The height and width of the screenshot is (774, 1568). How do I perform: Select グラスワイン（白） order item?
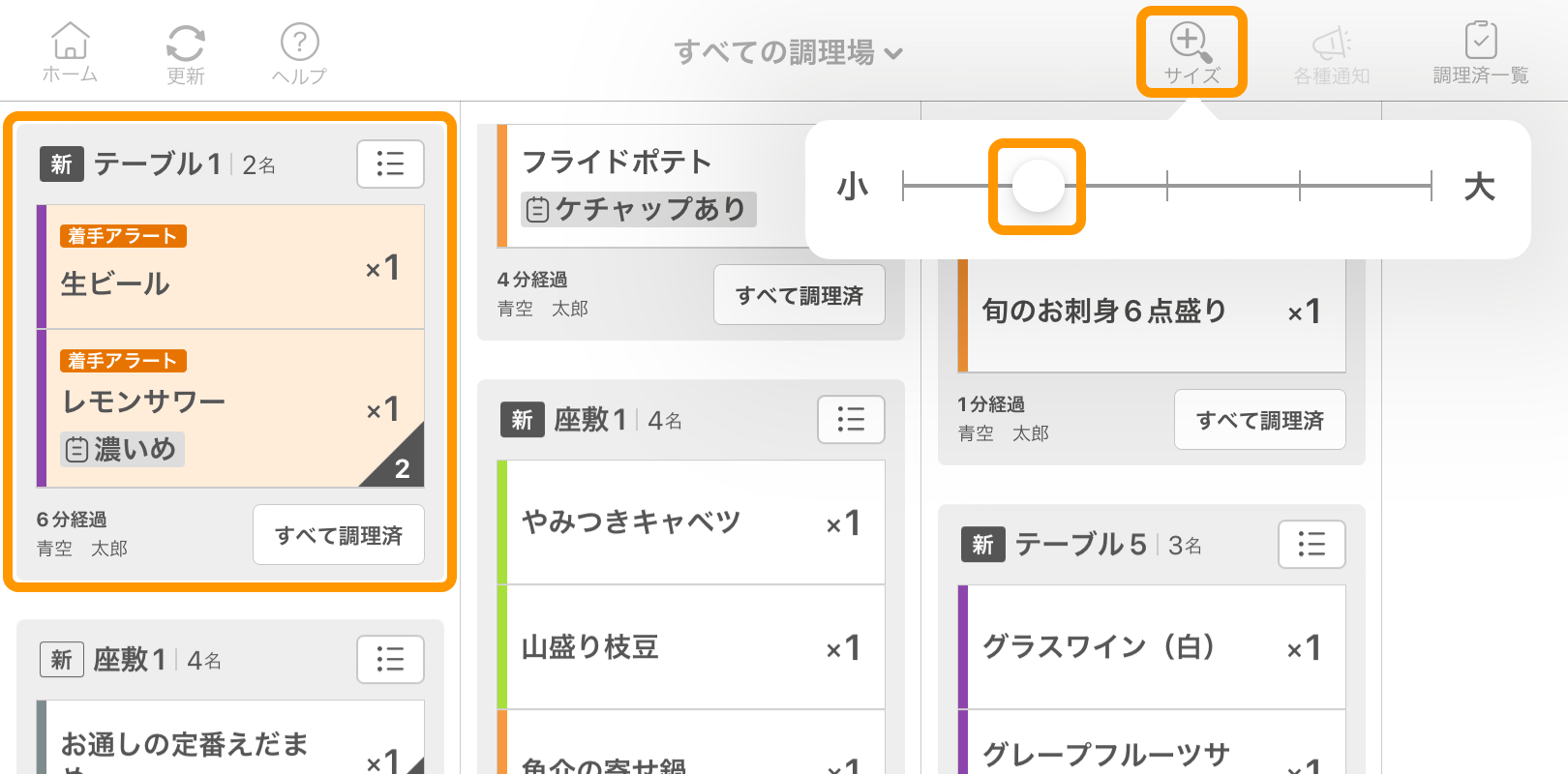coord(1152,647)
